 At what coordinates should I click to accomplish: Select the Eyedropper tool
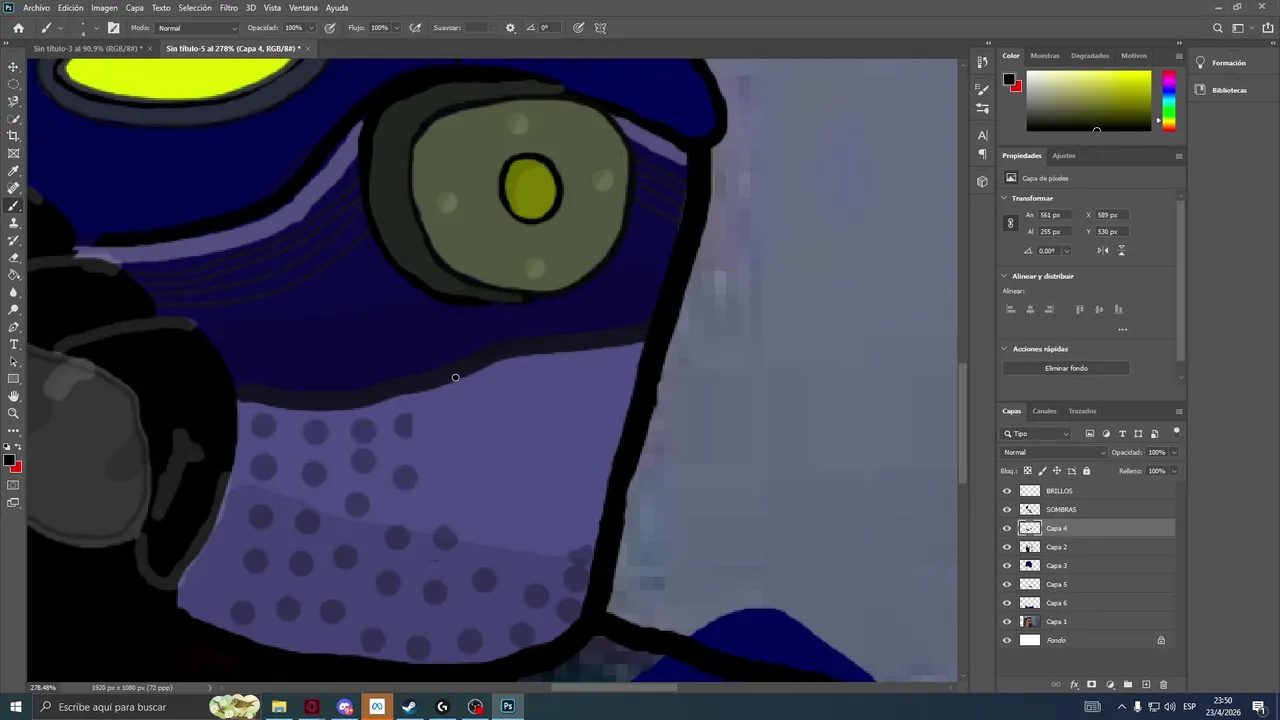click(x=13, y=171)
